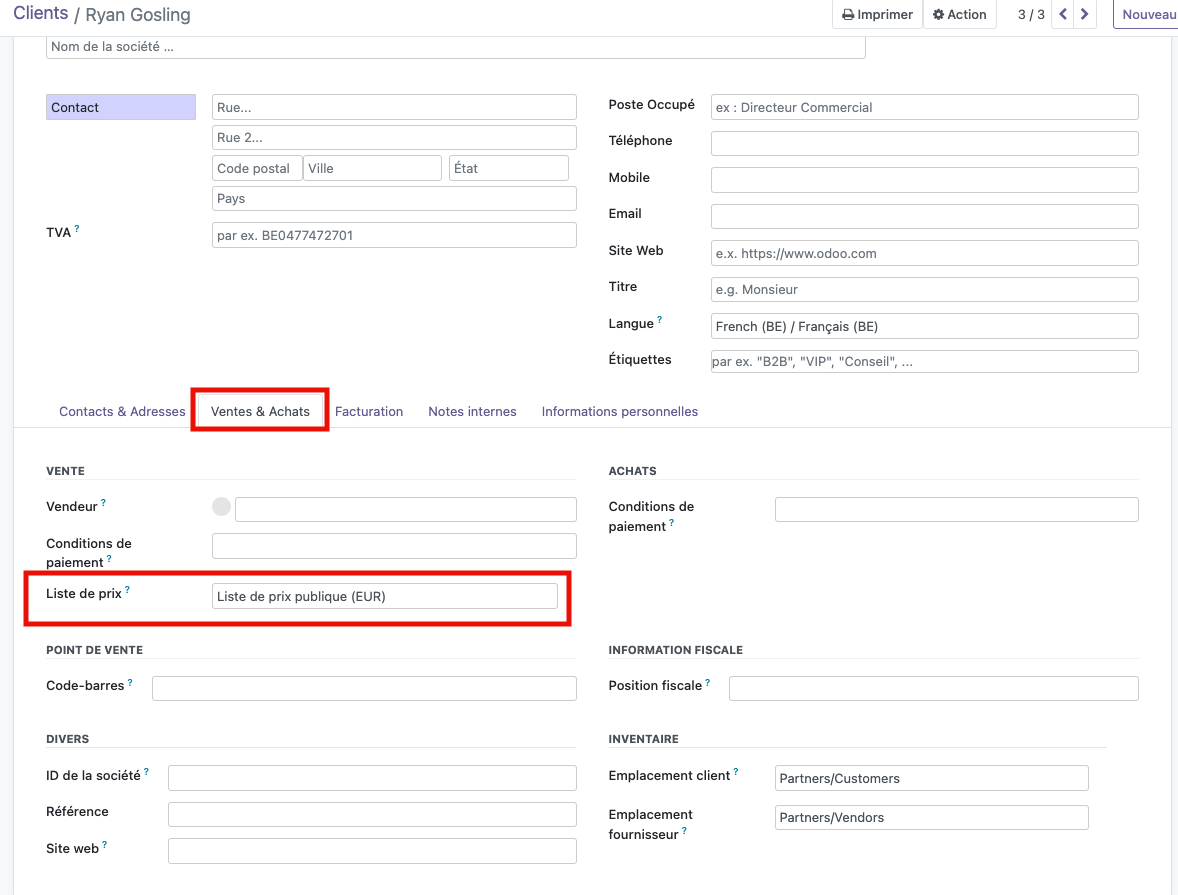Viewport: 1178px width, 895px height.
Task: Switch to the Informations personnelles tab
Action: (x=619, y=411)
